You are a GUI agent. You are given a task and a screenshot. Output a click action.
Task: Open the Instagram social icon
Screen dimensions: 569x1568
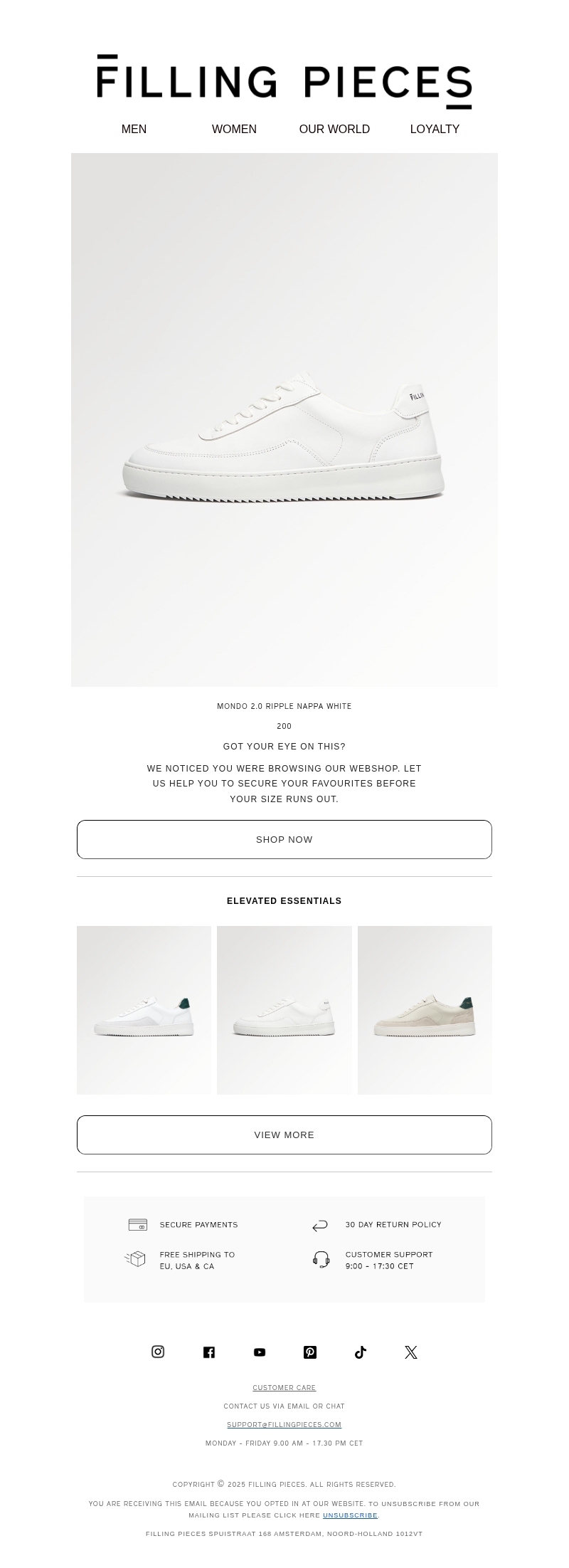pyautogui.click(x=158, y=1351)
